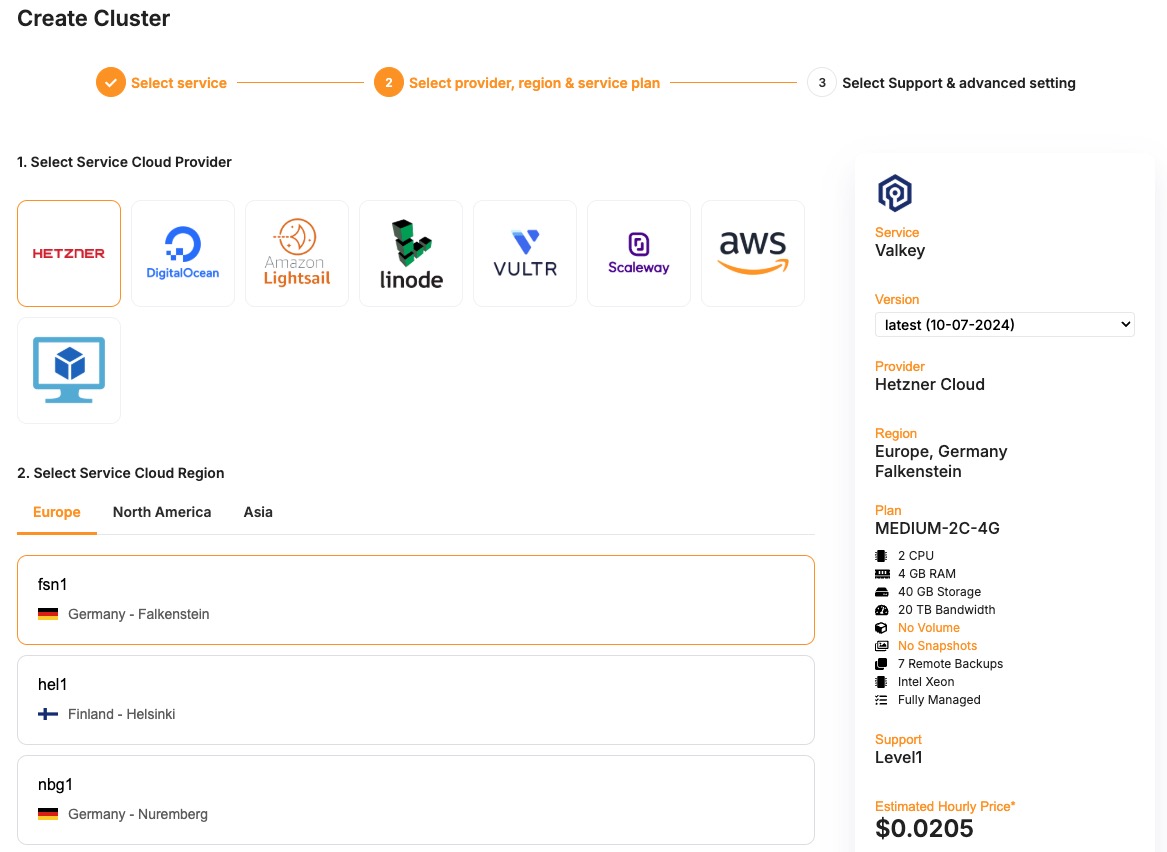Select the Hetzner cloud provider logo
1167x852 pixels.
pyautogui.click(x=69, y=253)
